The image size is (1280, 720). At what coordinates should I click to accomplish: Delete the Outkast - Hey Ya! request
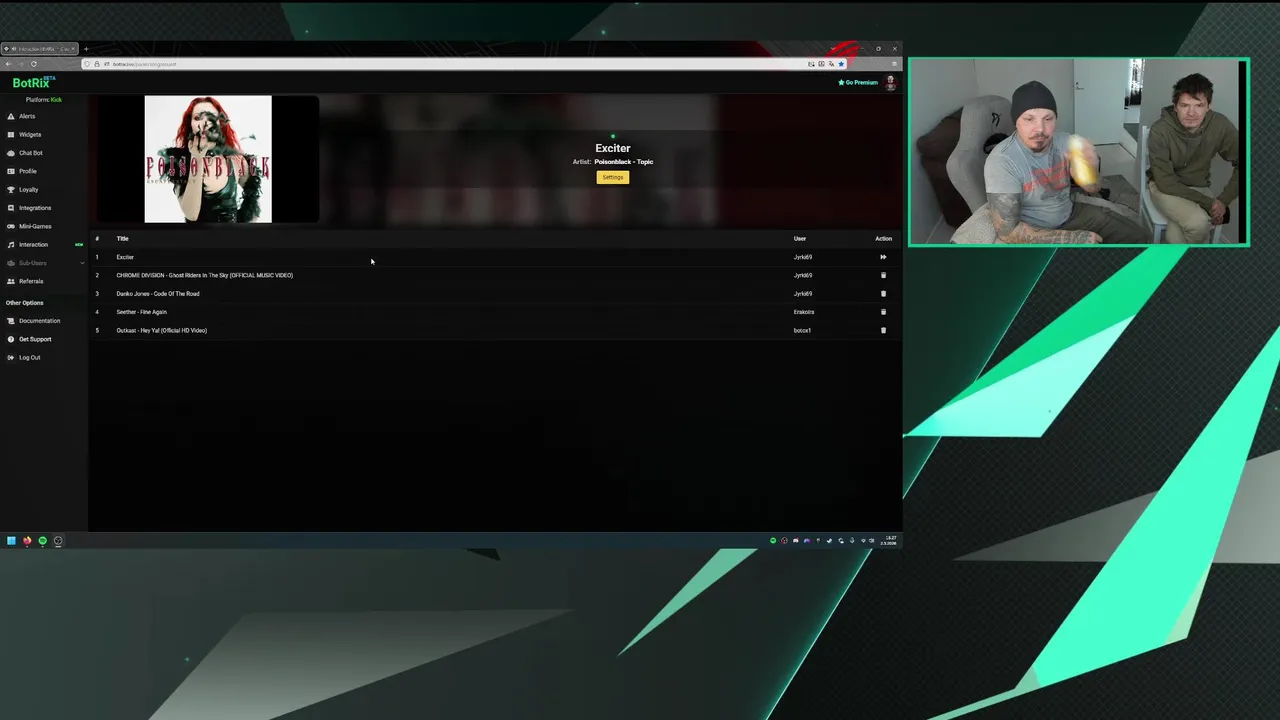coord(883,330)
